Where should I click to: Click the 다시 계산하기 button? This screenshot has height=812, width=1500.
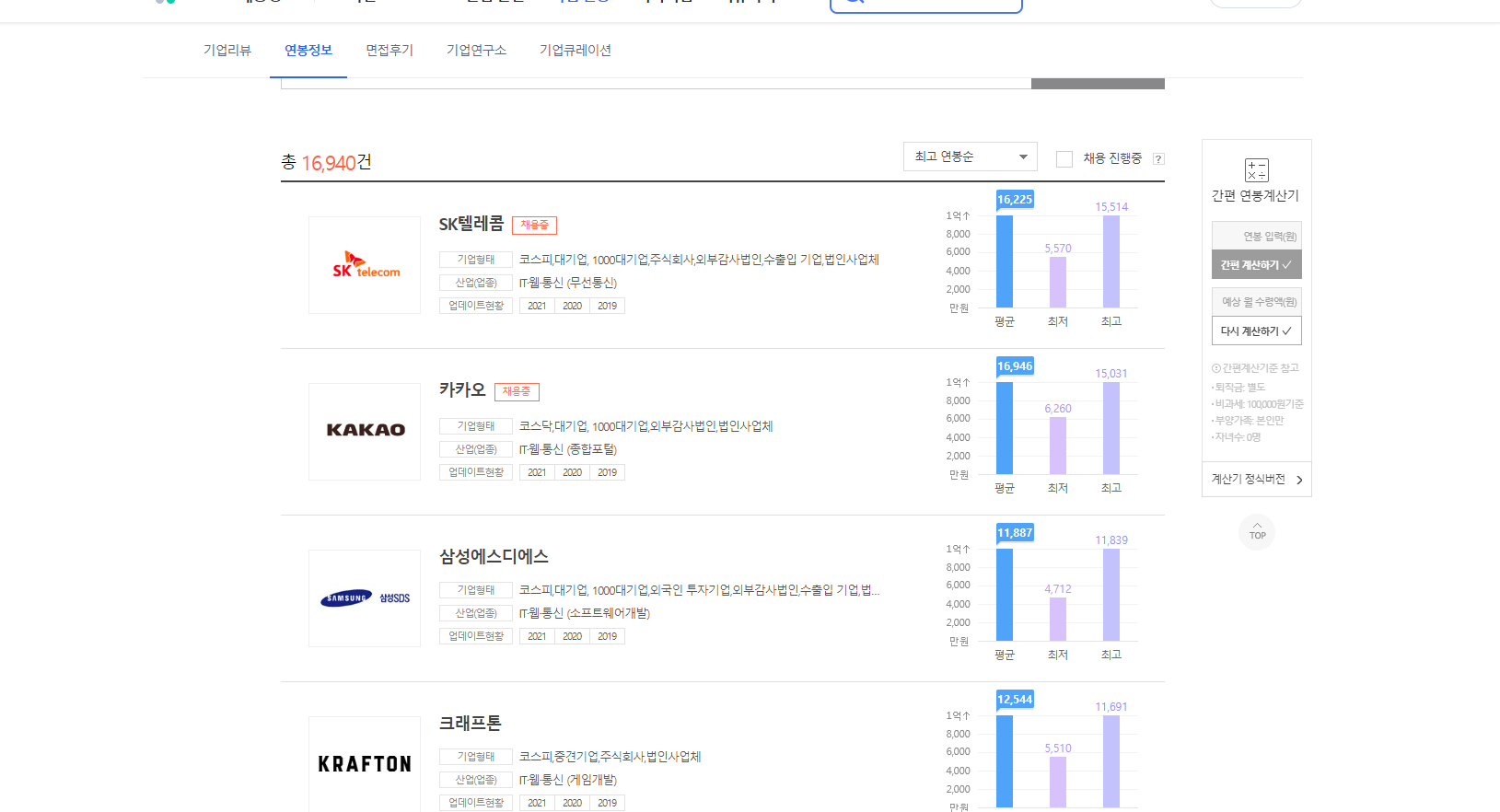point(1256,331)
